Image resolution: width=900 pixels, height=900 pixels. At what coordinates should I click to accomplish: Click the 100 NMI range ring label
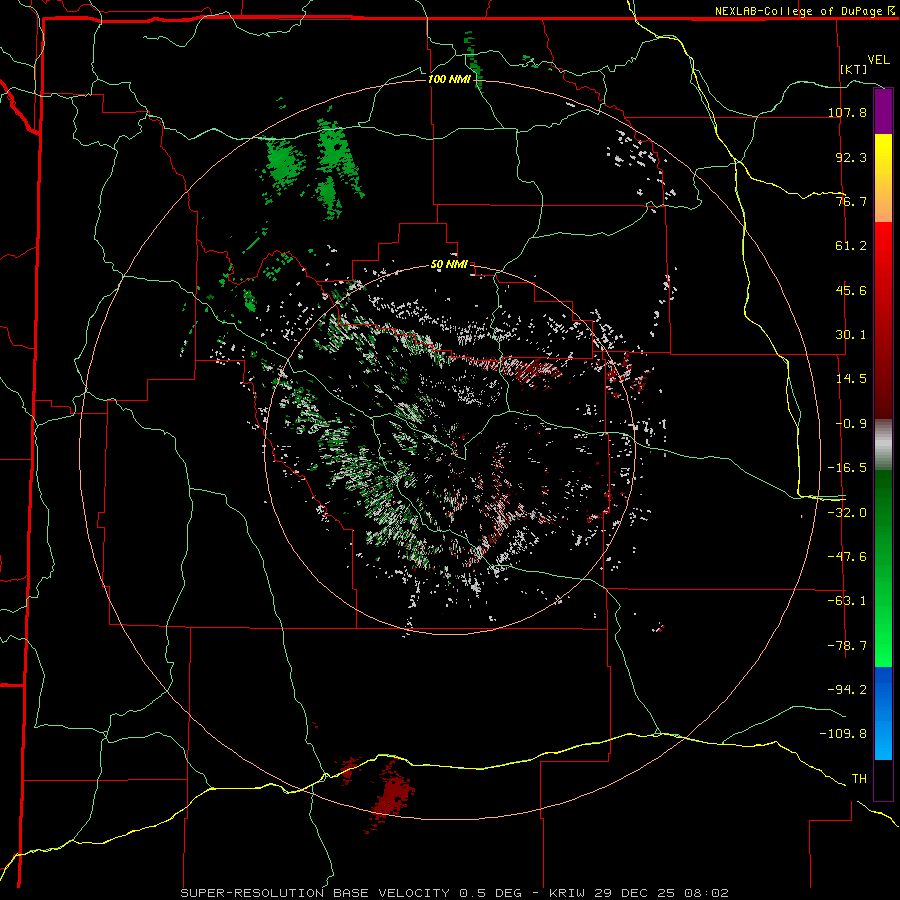(449, 79)
